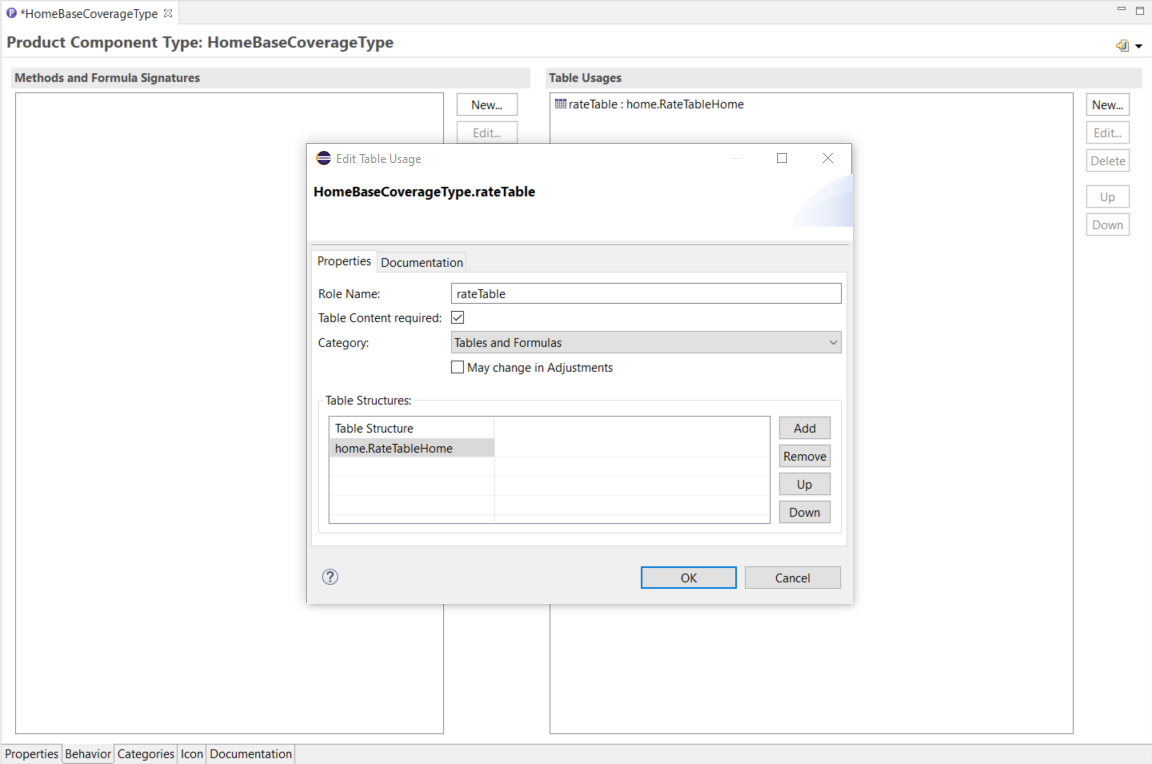This screenshot has height=764, width=1152.
Task: Close the HomeBaseCoverageType editor tab
Action: coord(168,13)
